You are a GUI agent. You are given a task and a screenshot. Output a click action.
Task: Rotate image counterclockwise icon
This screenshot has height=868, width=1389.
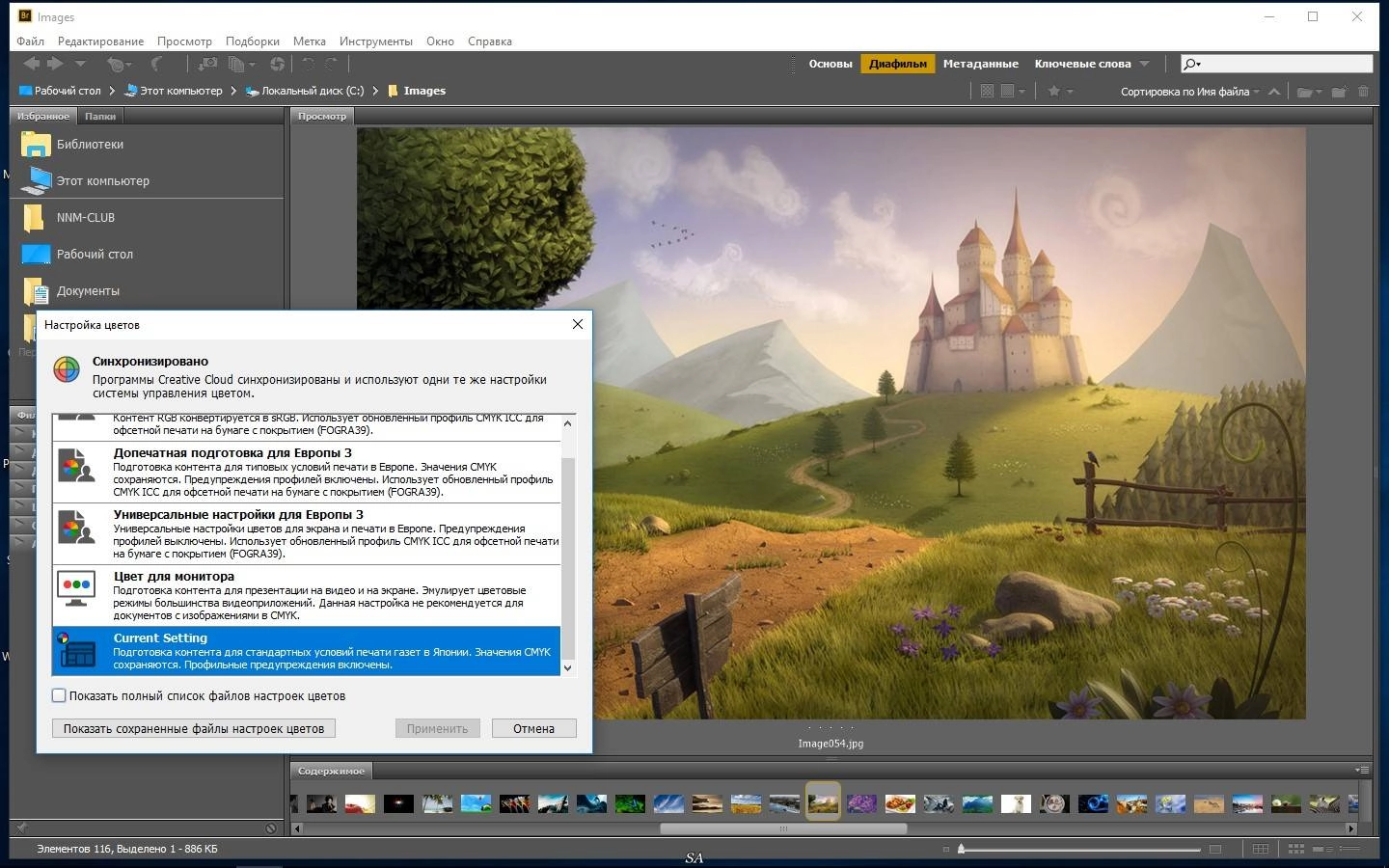(x=309, y=64)
